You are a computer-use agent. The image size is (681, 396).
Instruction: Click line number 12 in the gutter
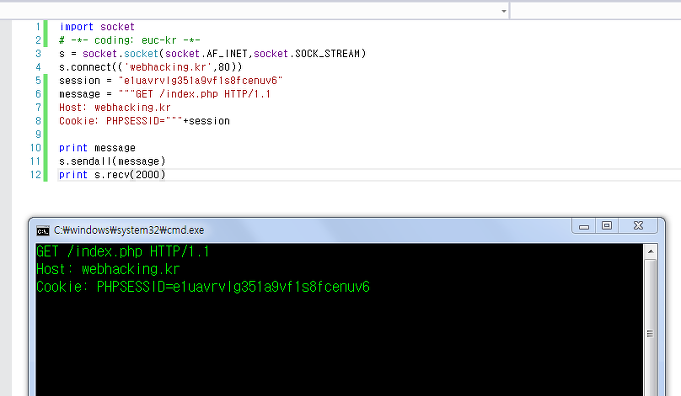tap(36, 175)
